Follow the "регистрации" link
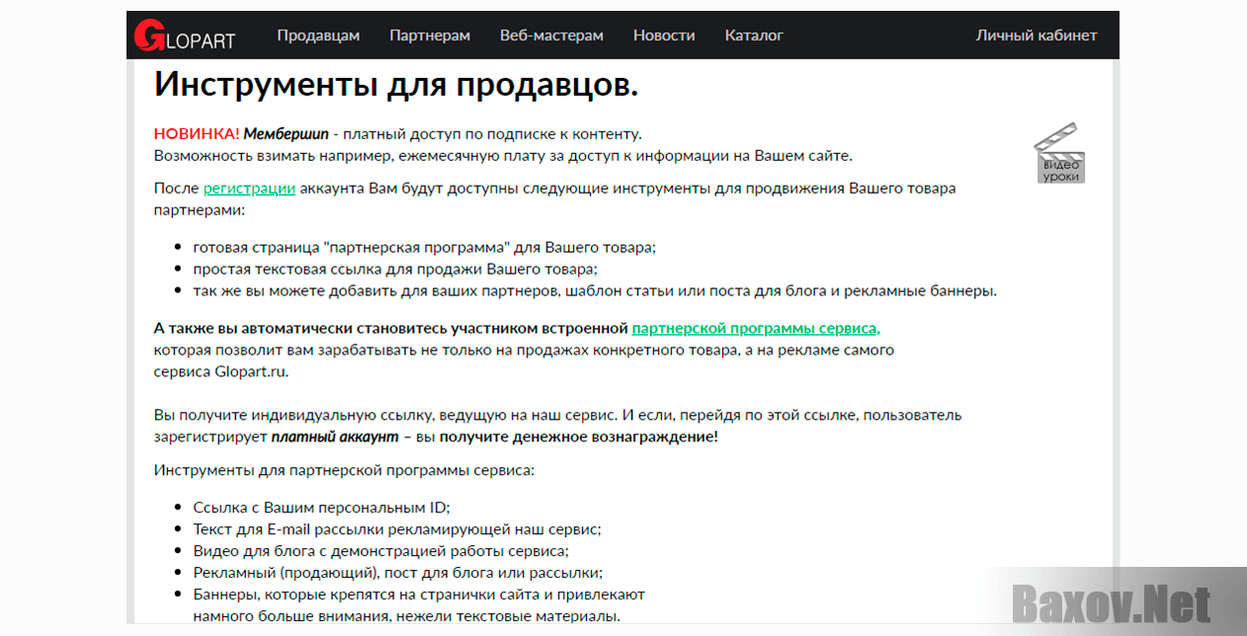This screenshot has width=1247, height=636. [x=249, y=188]
